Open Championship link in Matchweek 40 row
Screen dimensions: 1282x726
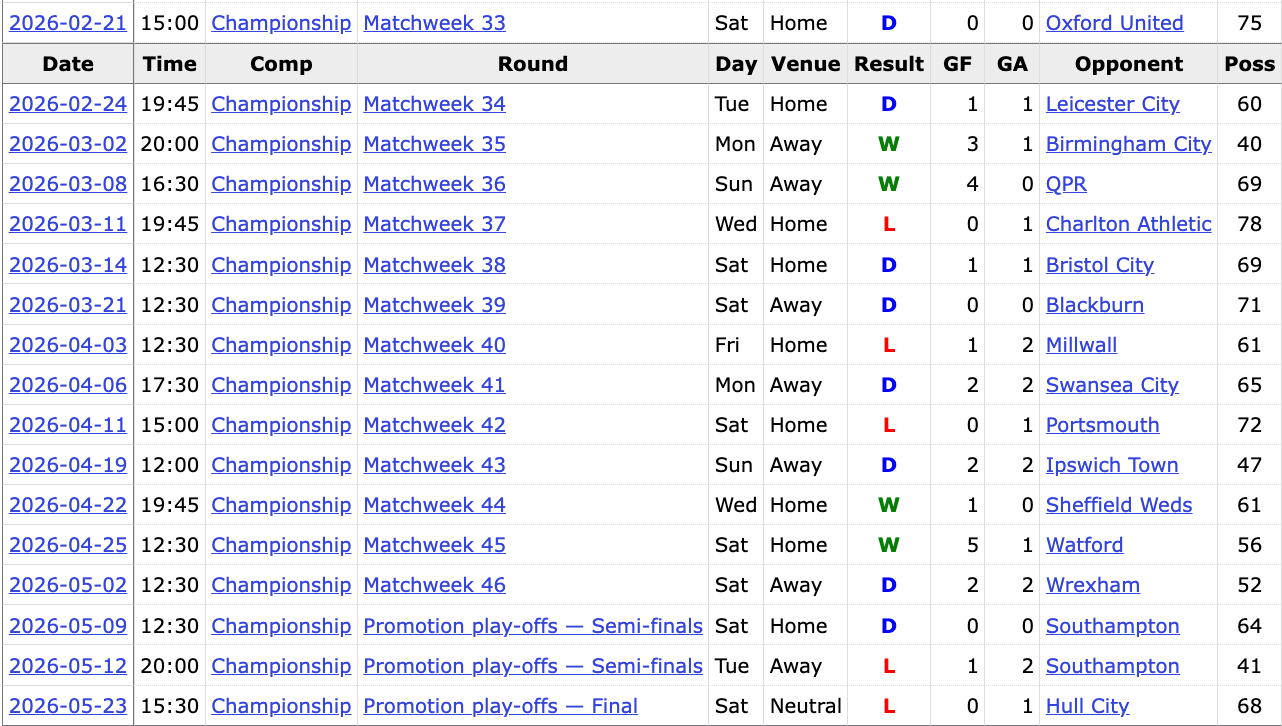tap(281, 345)
